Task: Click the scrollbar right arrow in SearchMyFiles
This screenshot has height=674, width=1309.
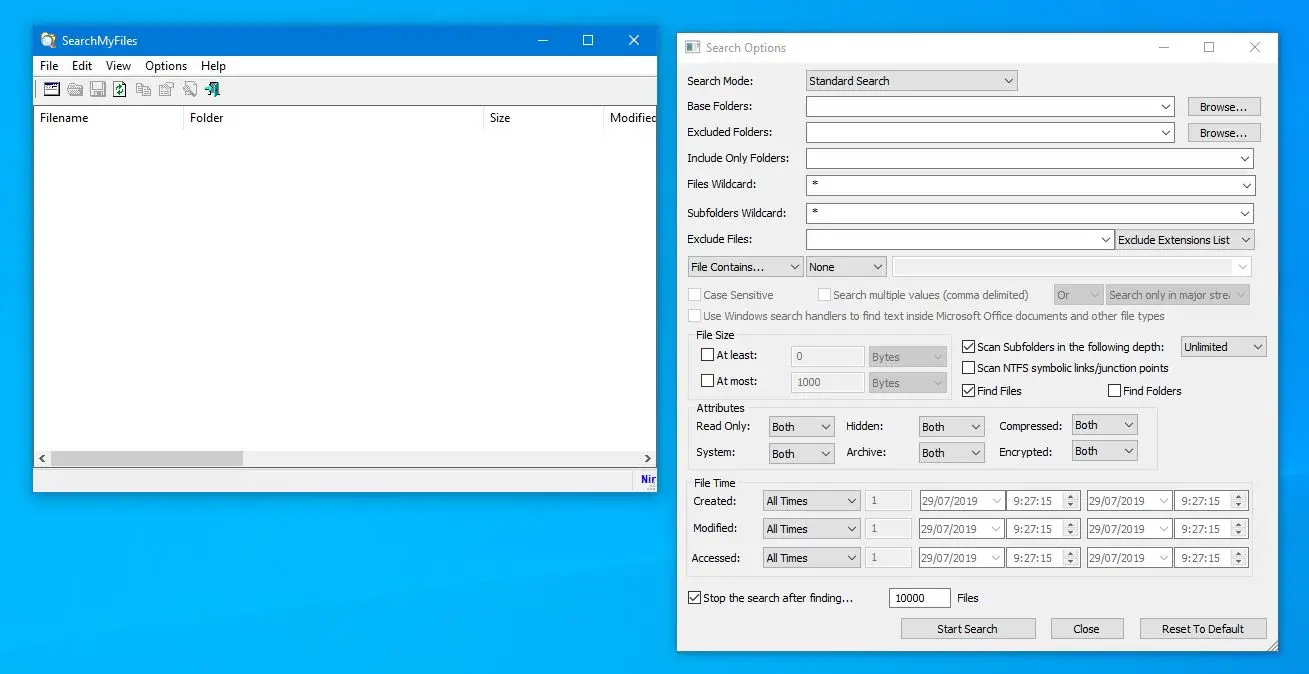Action: (x=649, y=458)
